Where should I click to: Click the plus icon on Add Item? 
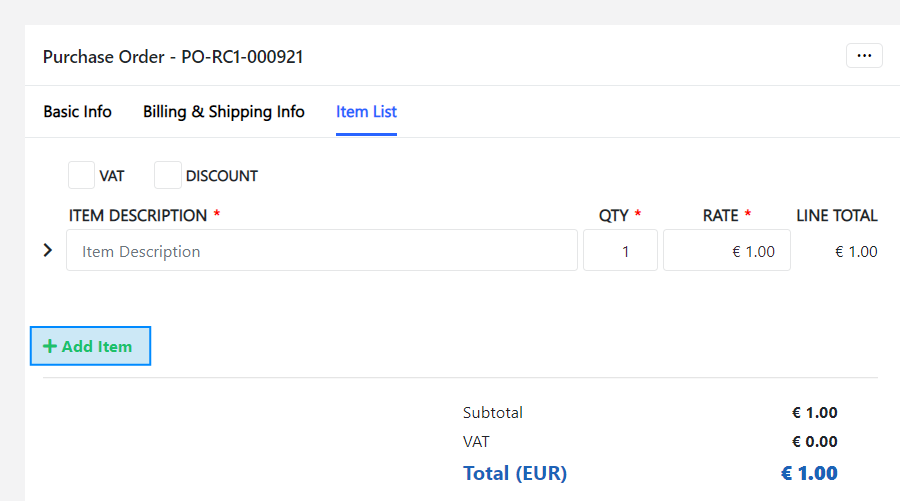[x=50, y=346]
